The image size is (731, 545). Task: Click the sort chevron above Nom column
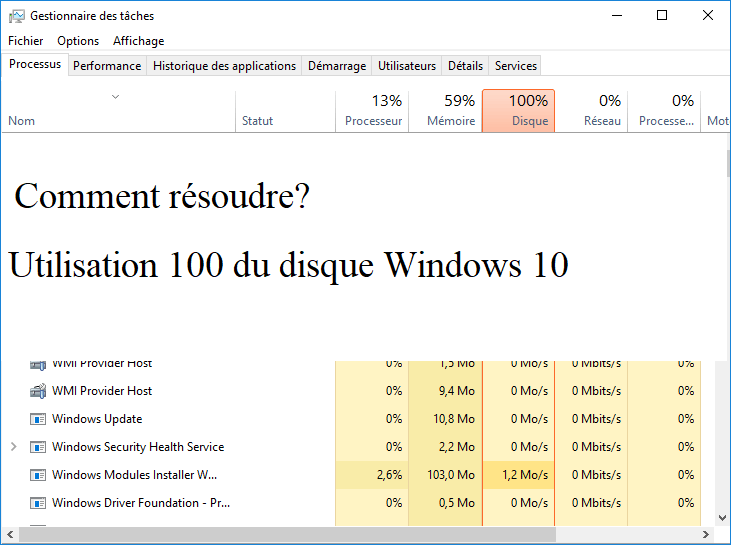pos(116,97)
